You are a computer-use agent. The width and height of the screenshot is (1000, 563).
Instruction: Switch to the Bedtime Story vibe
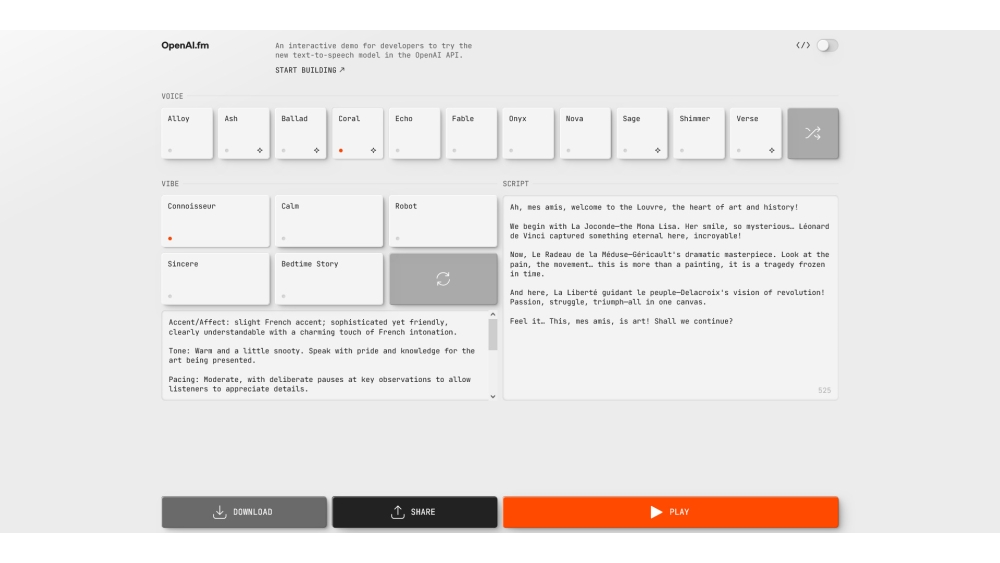pos(329,279)
